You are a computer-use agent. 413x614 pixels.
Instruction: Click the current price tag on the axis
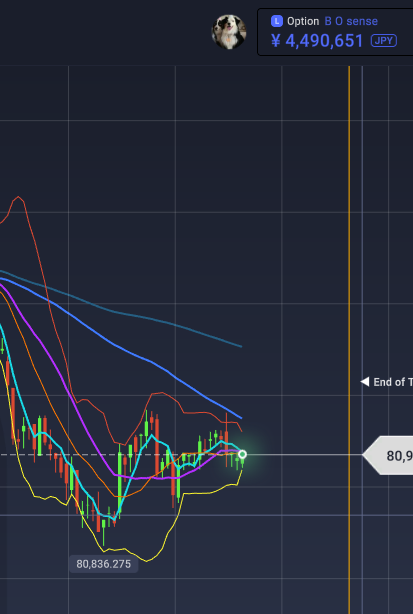click(388, 455)
